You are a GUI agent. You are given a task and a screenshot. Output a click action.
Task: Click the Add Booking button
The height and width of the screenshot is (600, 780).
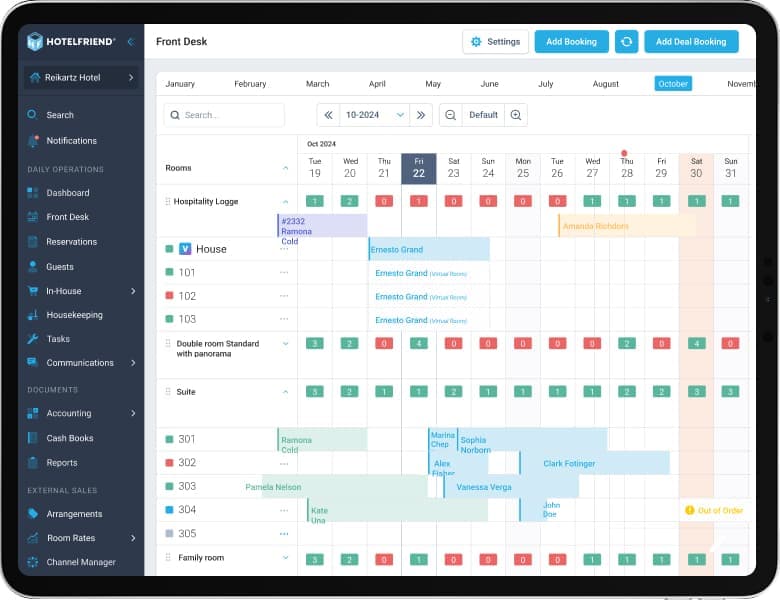(572, 42)
